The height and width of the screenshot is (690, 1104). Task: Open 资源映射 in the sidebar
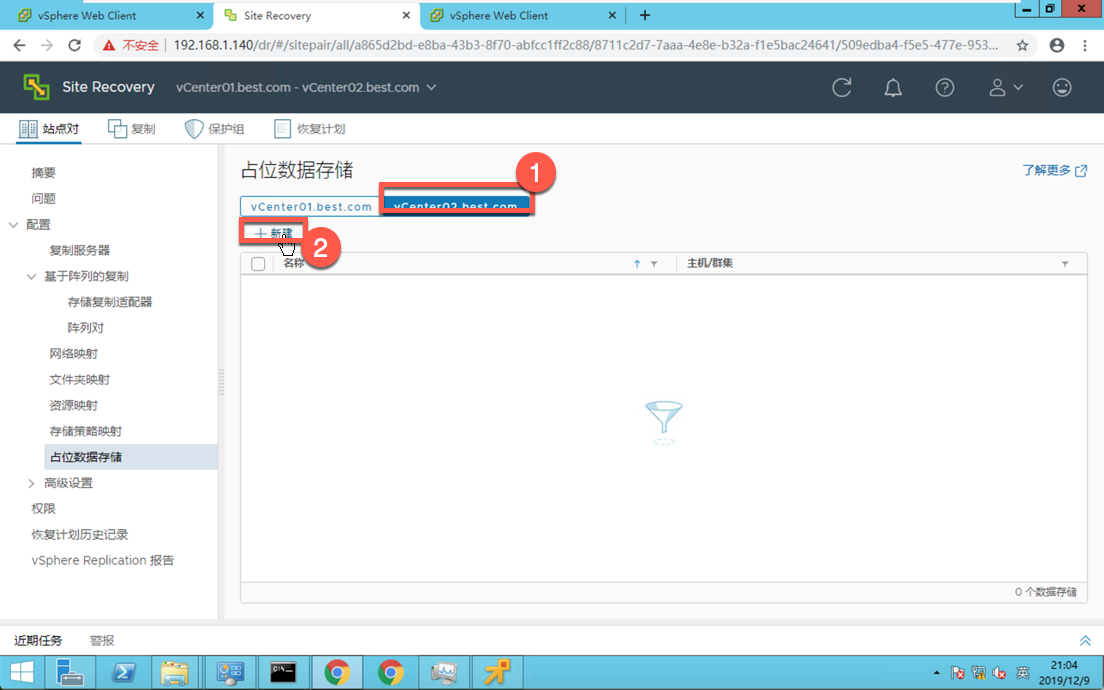point(73,406)
